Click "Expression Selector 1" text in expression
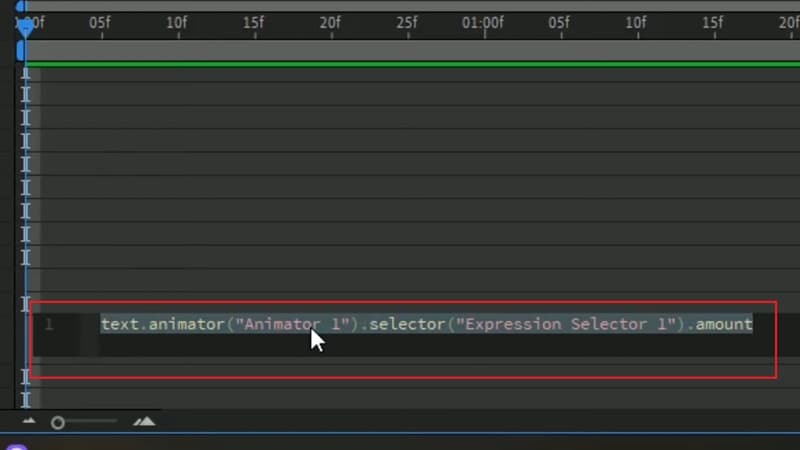The height and width of the screenshot is (450, 800). point(565,324)
